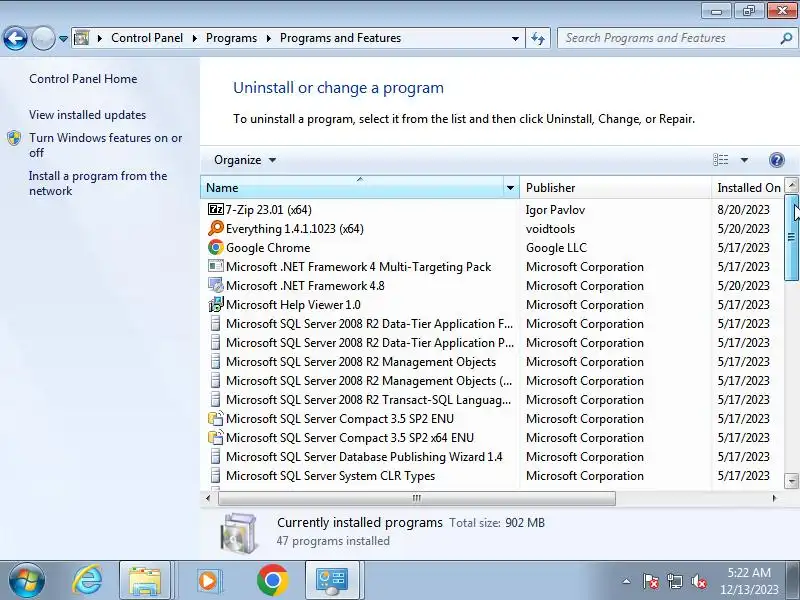Click the vertical scrollbar thumb
This screenshot has height=600, width=800.
coord(791,237)
